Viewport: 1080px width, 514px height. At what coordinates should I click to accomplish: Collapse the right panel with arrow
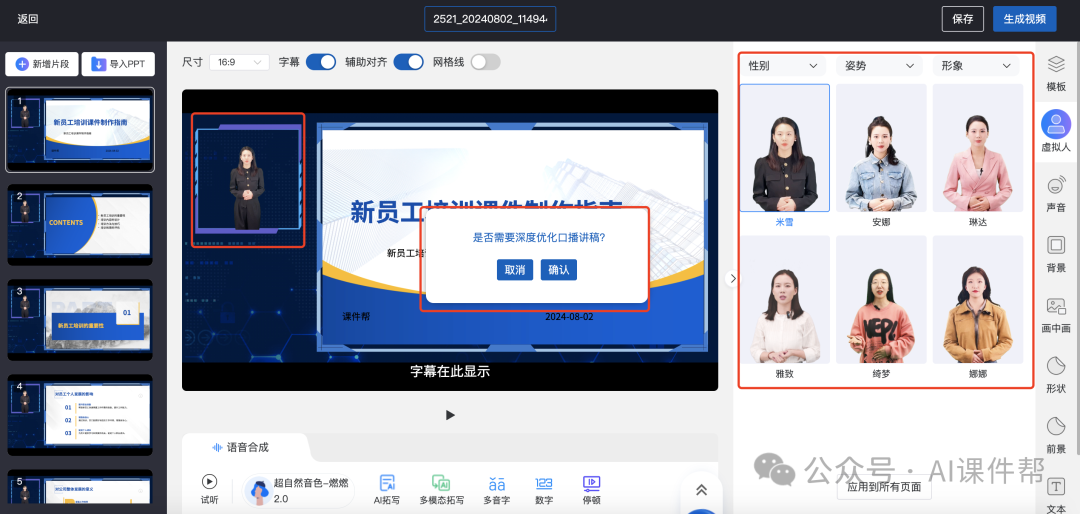(x=732, y=278)
